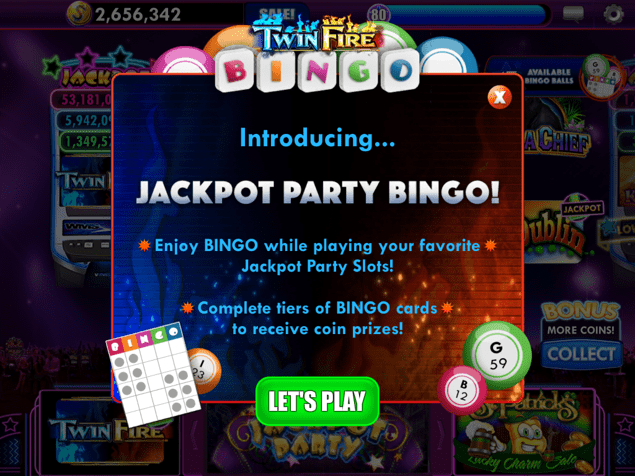The height and width of the screenshot is (476, 635).
Task: Tap the bingo card illustration
Action: [x=153, y=374]
